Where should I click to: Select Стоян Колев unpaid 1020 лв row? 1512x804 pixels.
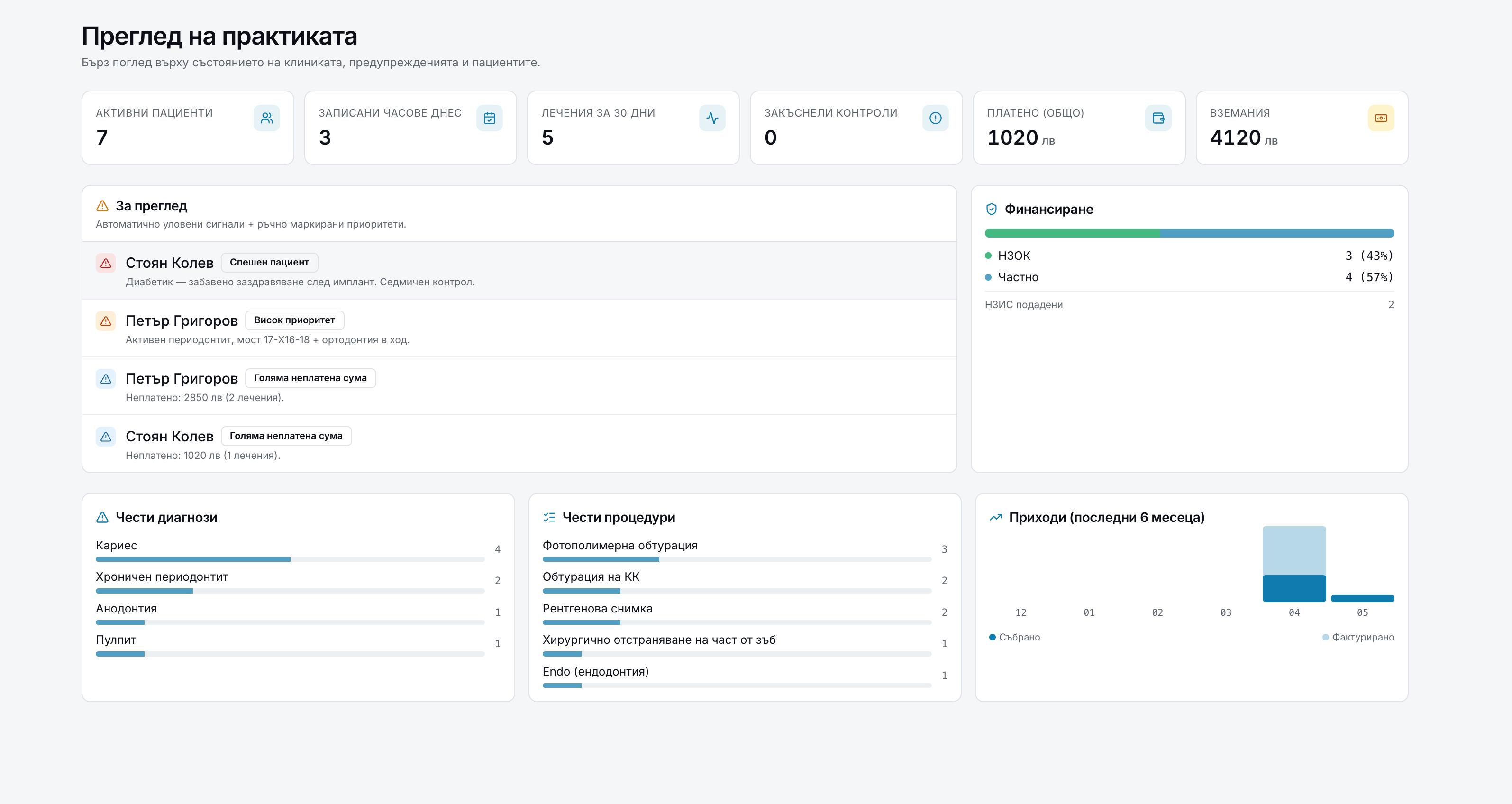pyautogui.click(x=519, y=444)
